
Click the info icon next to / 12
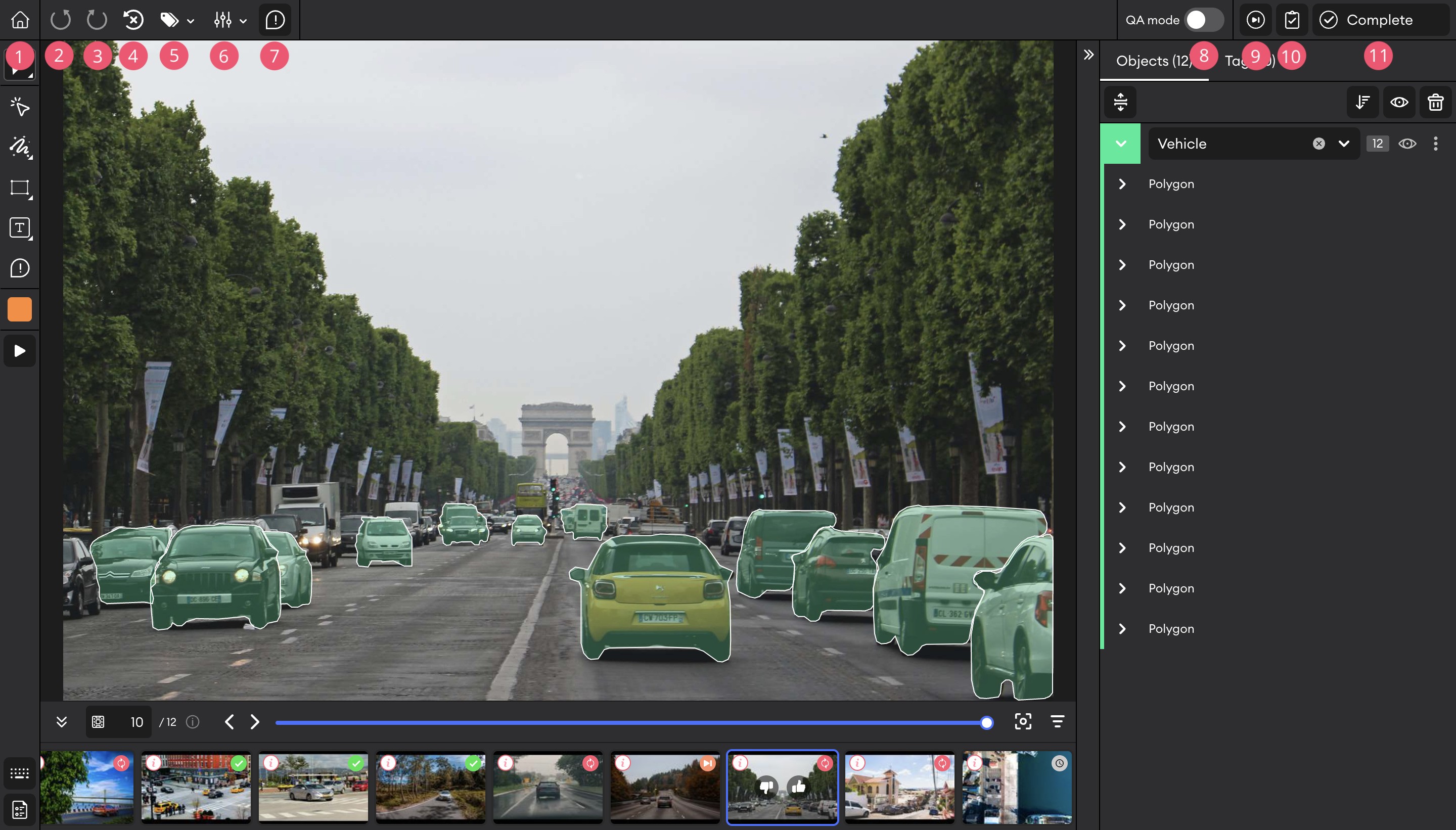[193, 722]
